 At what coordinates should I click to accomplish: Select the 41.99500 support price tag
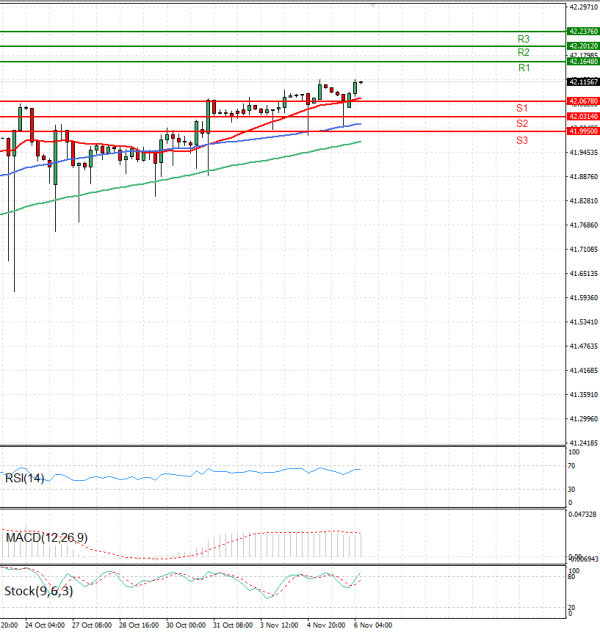click(583, 131)
